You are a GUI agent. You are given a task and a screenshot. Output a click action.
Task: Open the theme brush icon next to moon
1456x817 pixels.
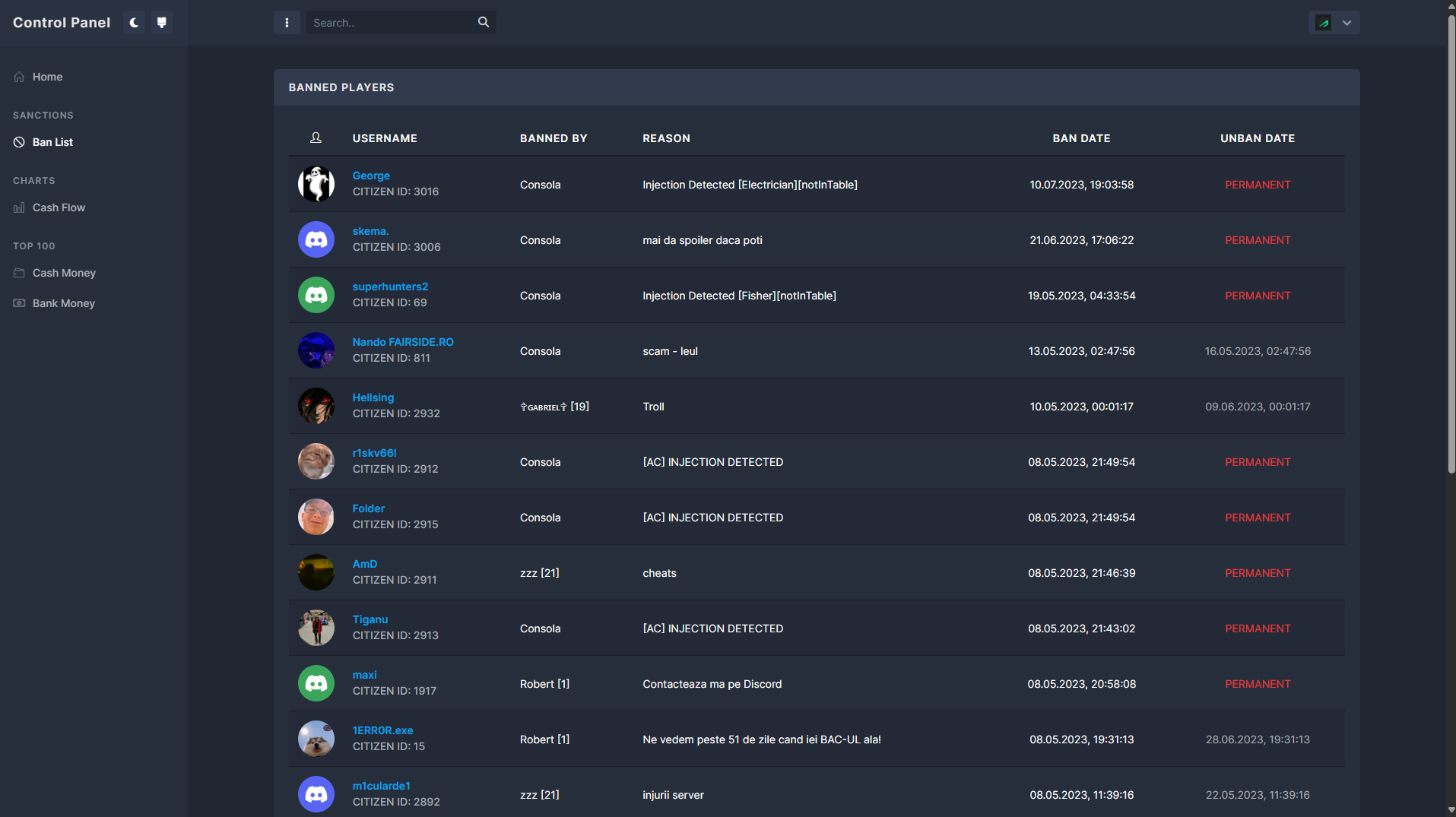click(x=161, y=22)
